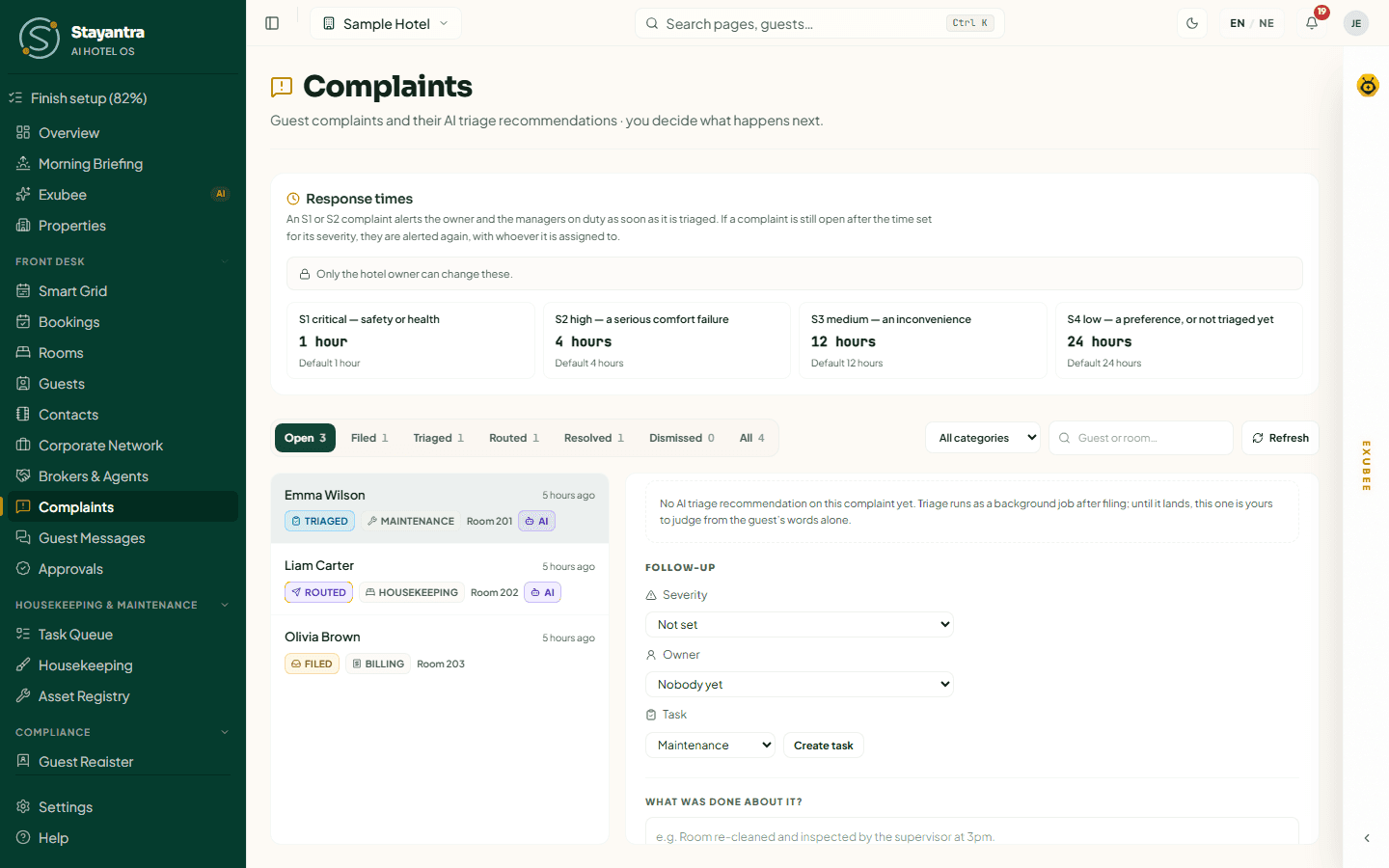Open the Owner dropdown
The width and height of the screenshot is (1389, 868).
tap(799, 685)
